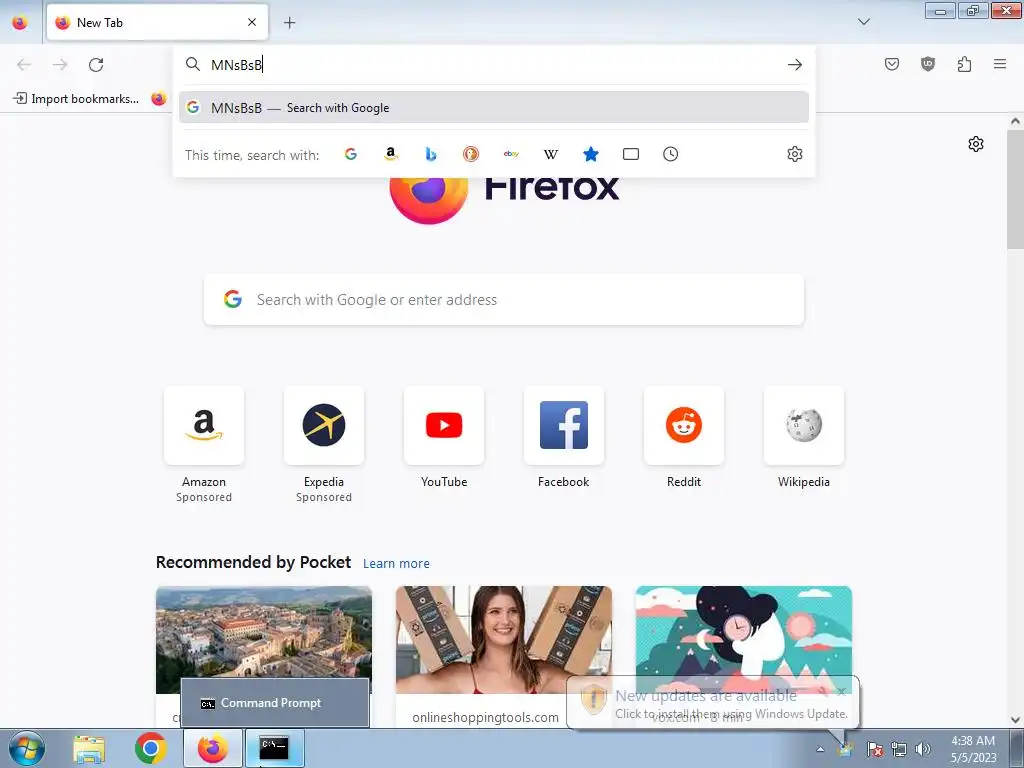
Task: Launch Chrome from the taskbar
Action: [150, 748]
